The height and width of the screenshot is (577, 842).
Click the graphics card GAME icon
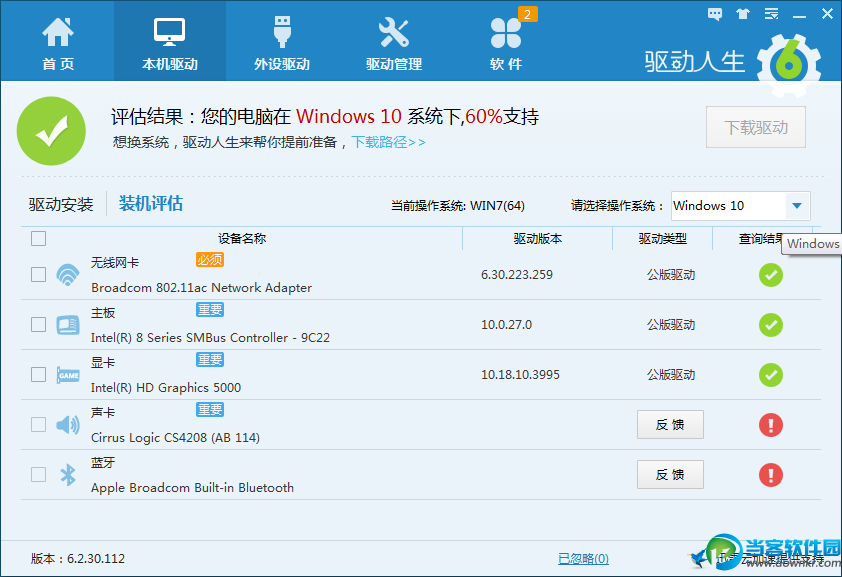point(68,375)
